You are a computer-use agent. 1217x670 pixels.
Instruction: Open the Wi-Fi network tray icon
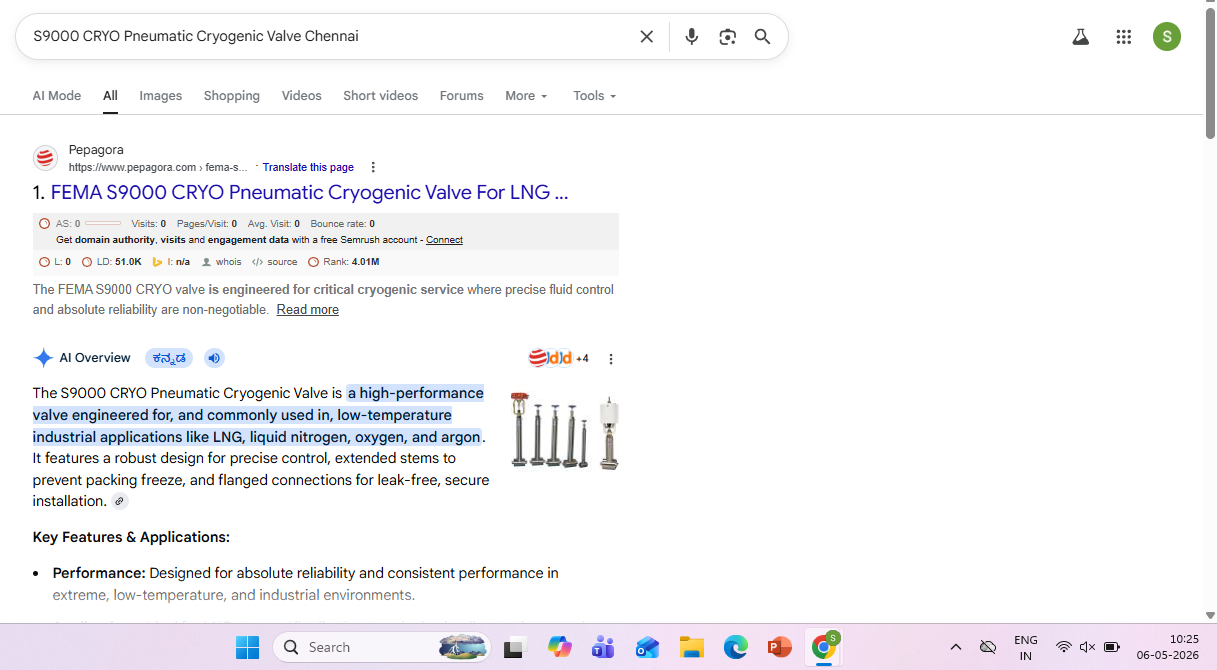pos(1064,647)
